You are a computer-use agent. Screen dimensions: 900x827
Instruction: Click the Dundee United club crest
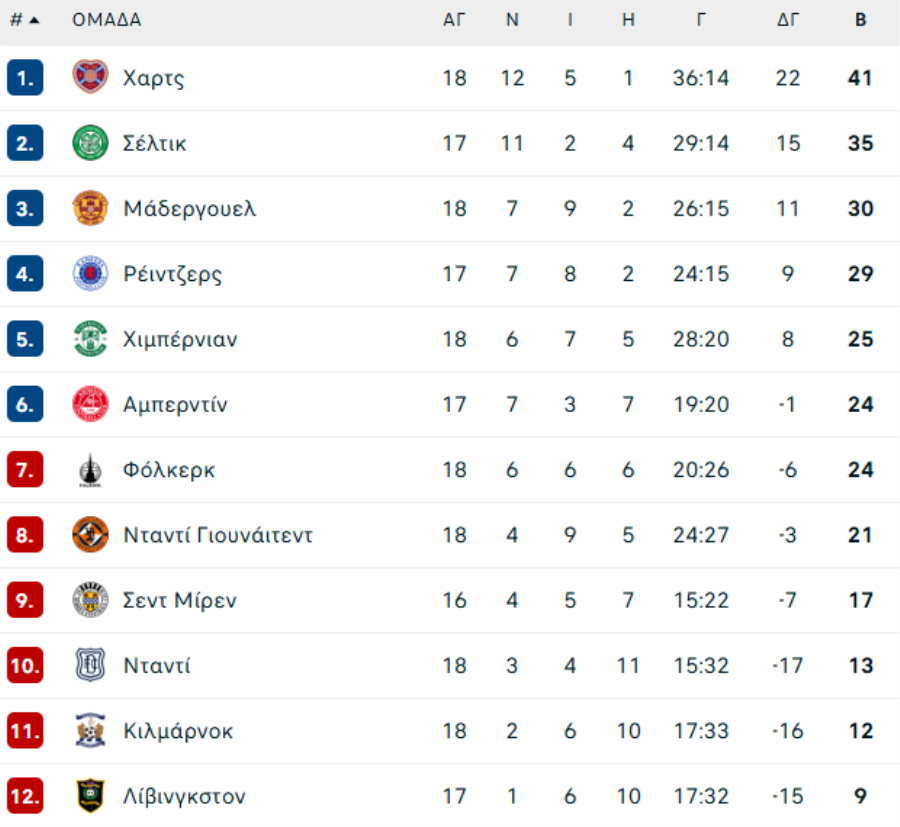pyautogui.click(x=90, y=535)
